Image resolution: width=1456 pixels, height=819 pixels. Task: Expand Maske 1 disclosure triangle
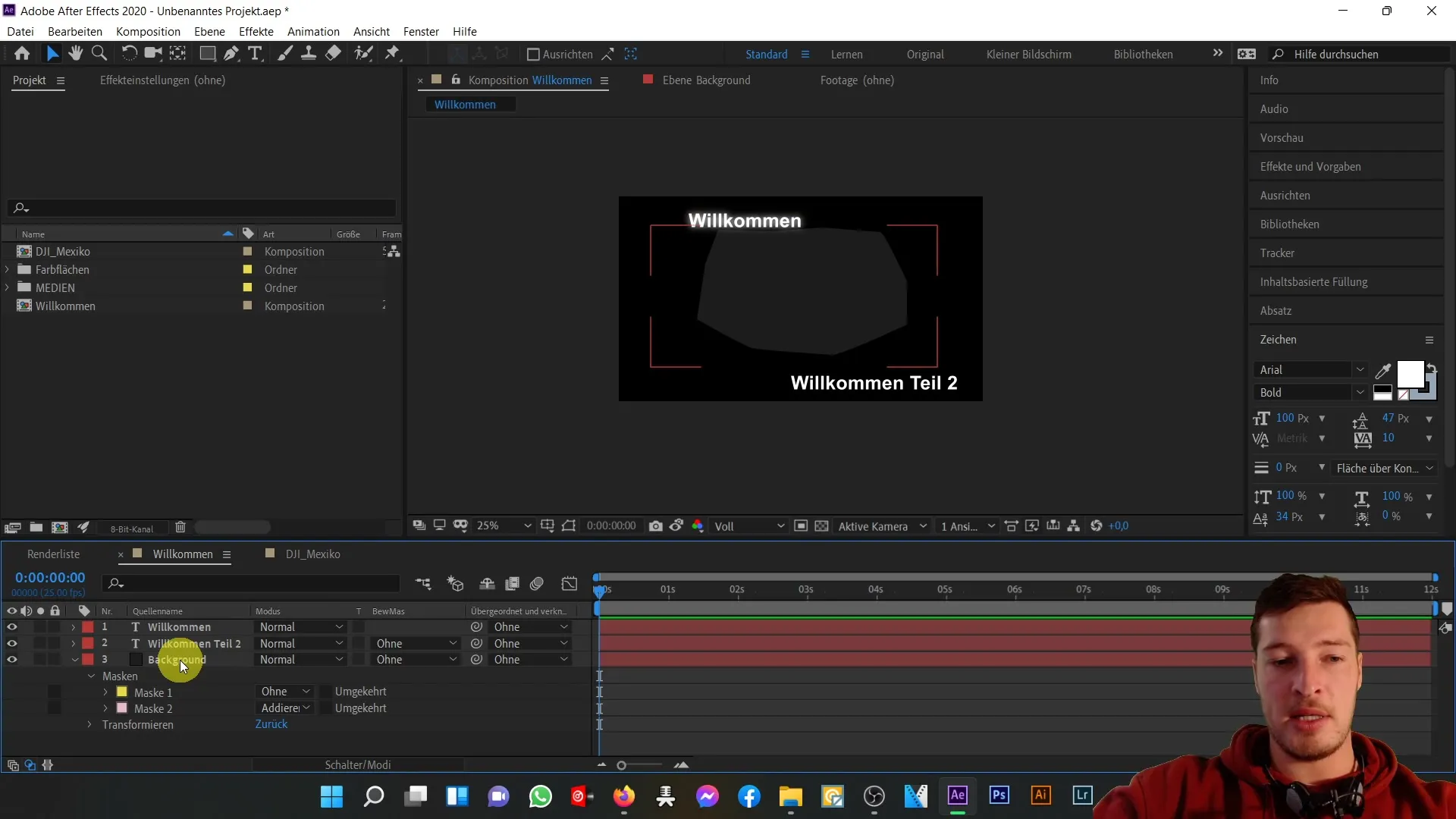[105, 691]
